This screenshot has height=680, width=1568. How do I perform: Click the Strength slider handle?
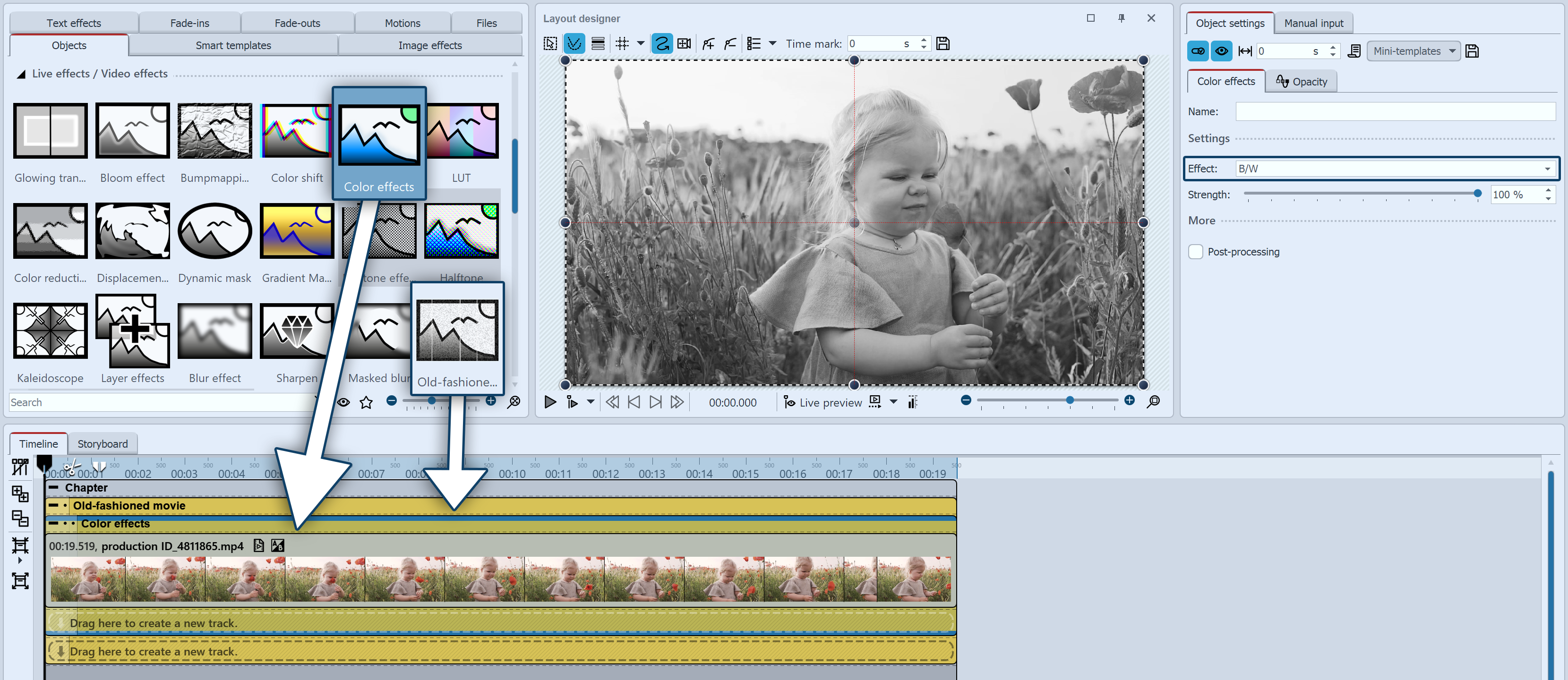coord(1477,194)
